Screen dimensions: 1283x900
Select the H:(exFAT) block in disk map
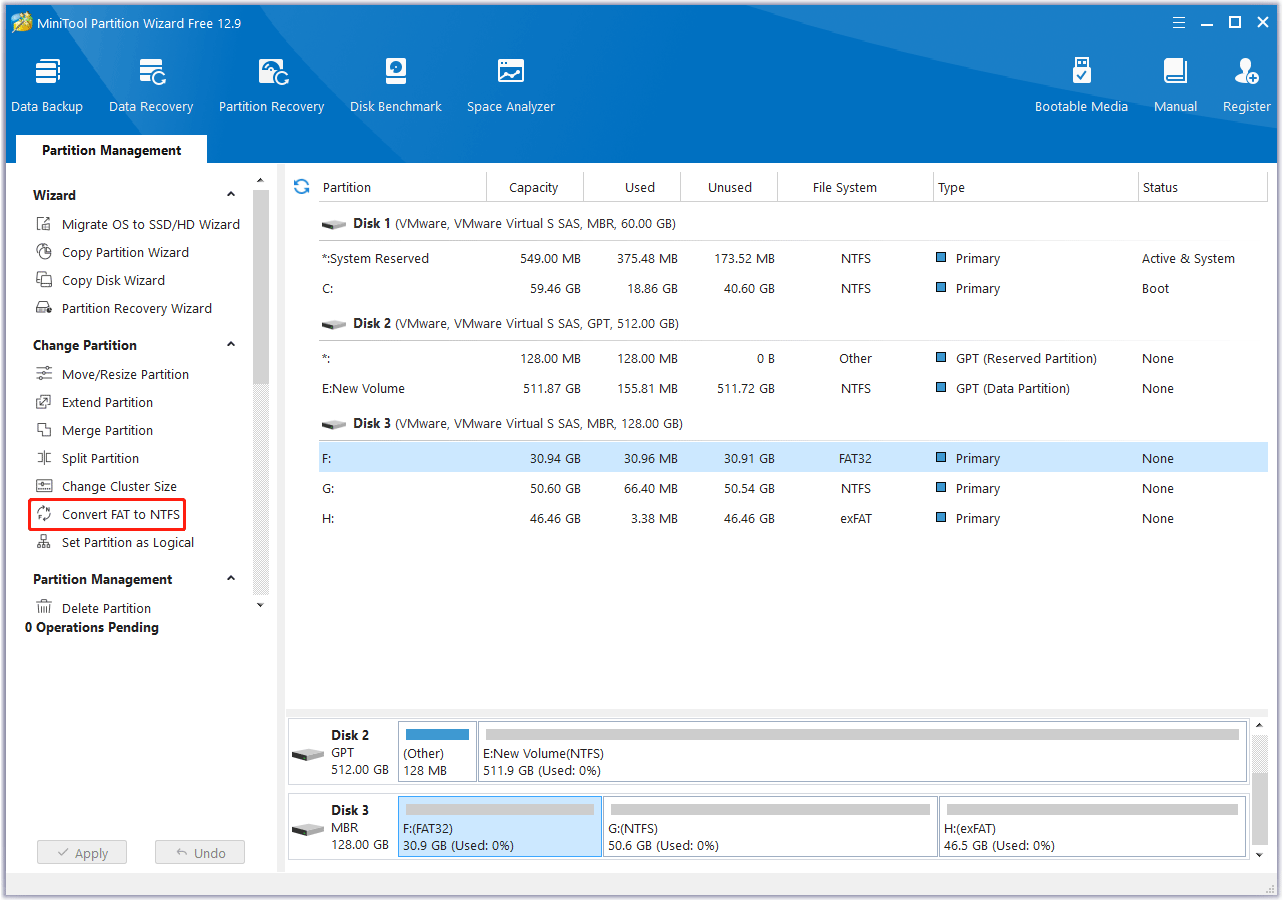click(x=1093, y=827)
